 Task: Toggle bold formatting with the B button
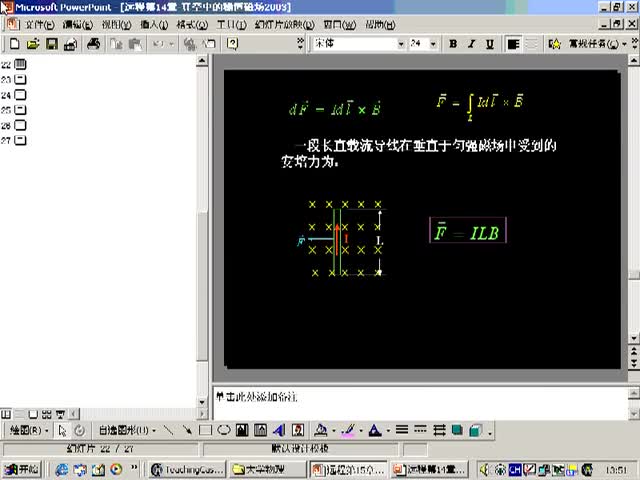(453, 44)
